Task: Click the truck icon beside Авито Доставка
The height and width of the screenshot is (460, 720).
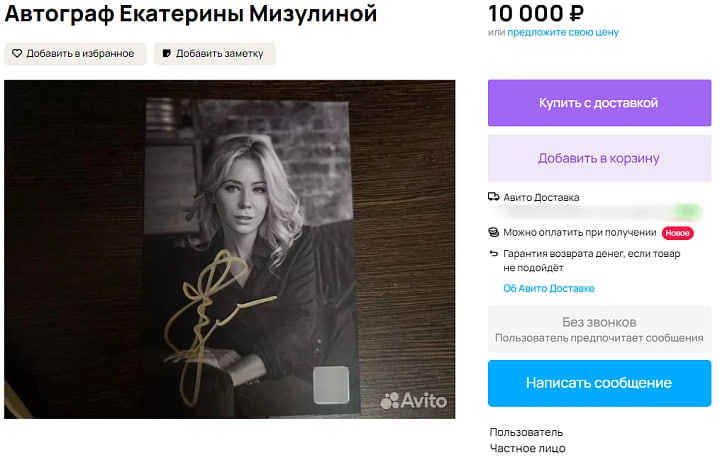Action: coord(494,197)
